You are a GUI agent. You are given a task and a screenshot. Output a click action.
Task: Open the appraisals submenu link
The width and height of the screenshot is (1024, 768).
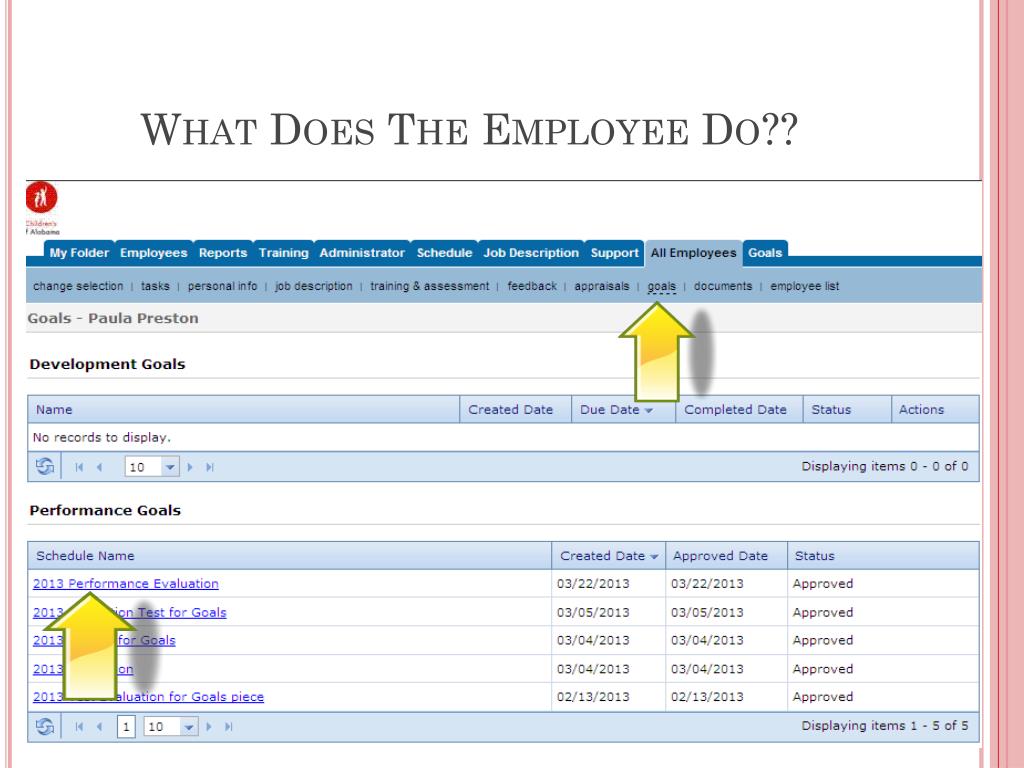[601, 286]
